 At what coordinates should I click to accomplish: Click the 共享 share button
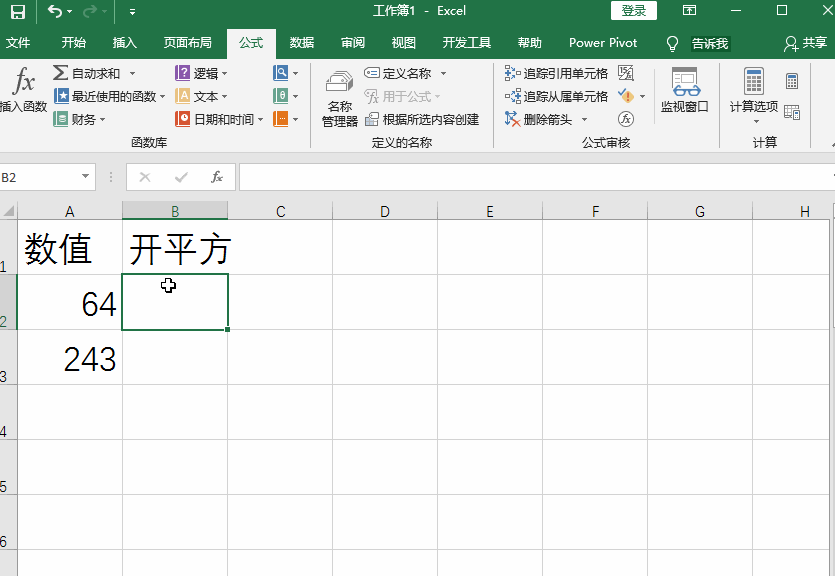tap(805, 43)
